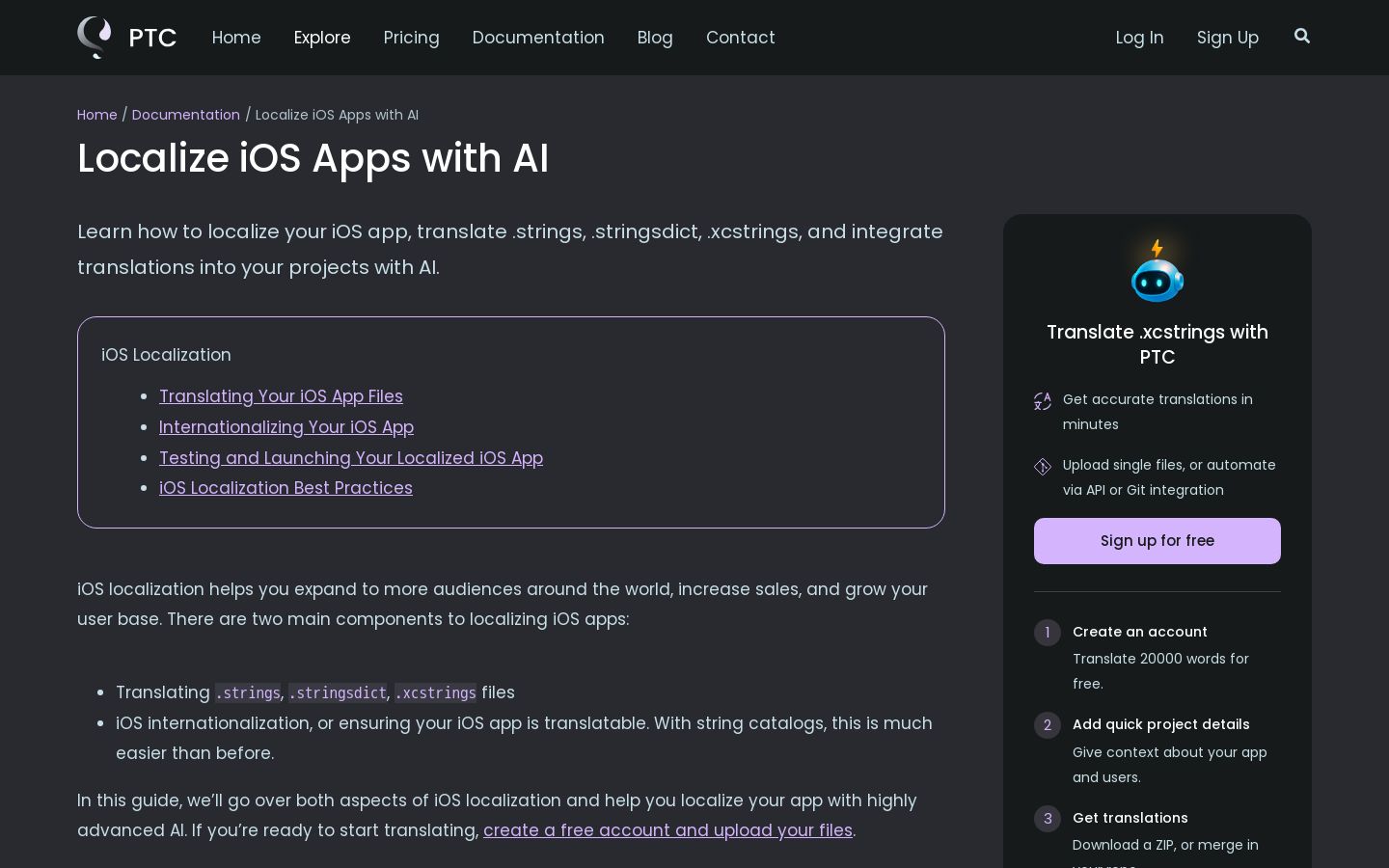
Task: Click the PTC logo icon
Action: click(95, 38)
